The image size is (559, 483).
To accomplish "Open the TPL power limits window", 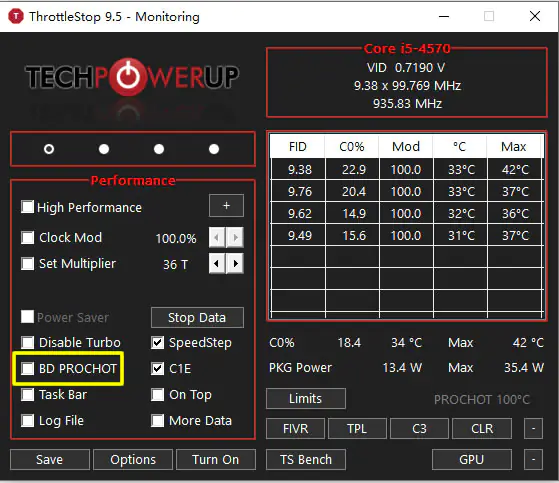I will 357,428.
